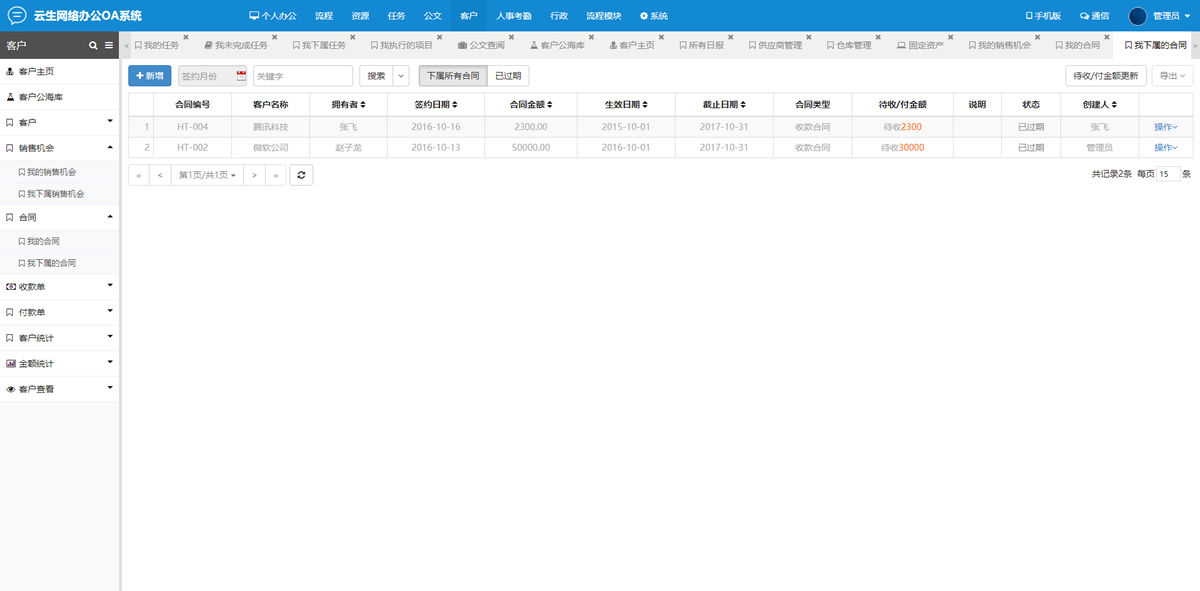Image resolution: width=1200 pixels, height=591 pixels.
Task: Switch to the 我的合同 tab
Action: coord(1080,45)
